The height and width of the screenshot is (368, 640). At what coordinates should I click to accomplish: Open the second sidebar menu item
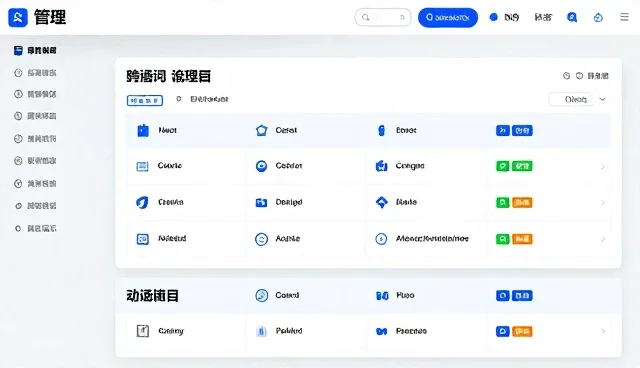[35, 73]
